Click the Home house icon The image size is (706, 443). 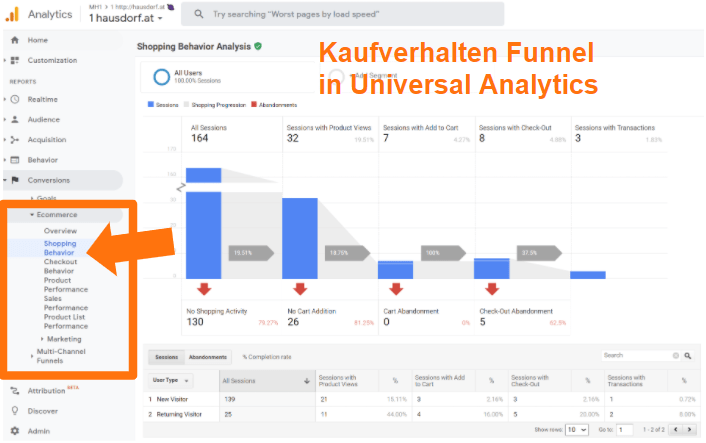pyautogui.click(x=15, y=40)
